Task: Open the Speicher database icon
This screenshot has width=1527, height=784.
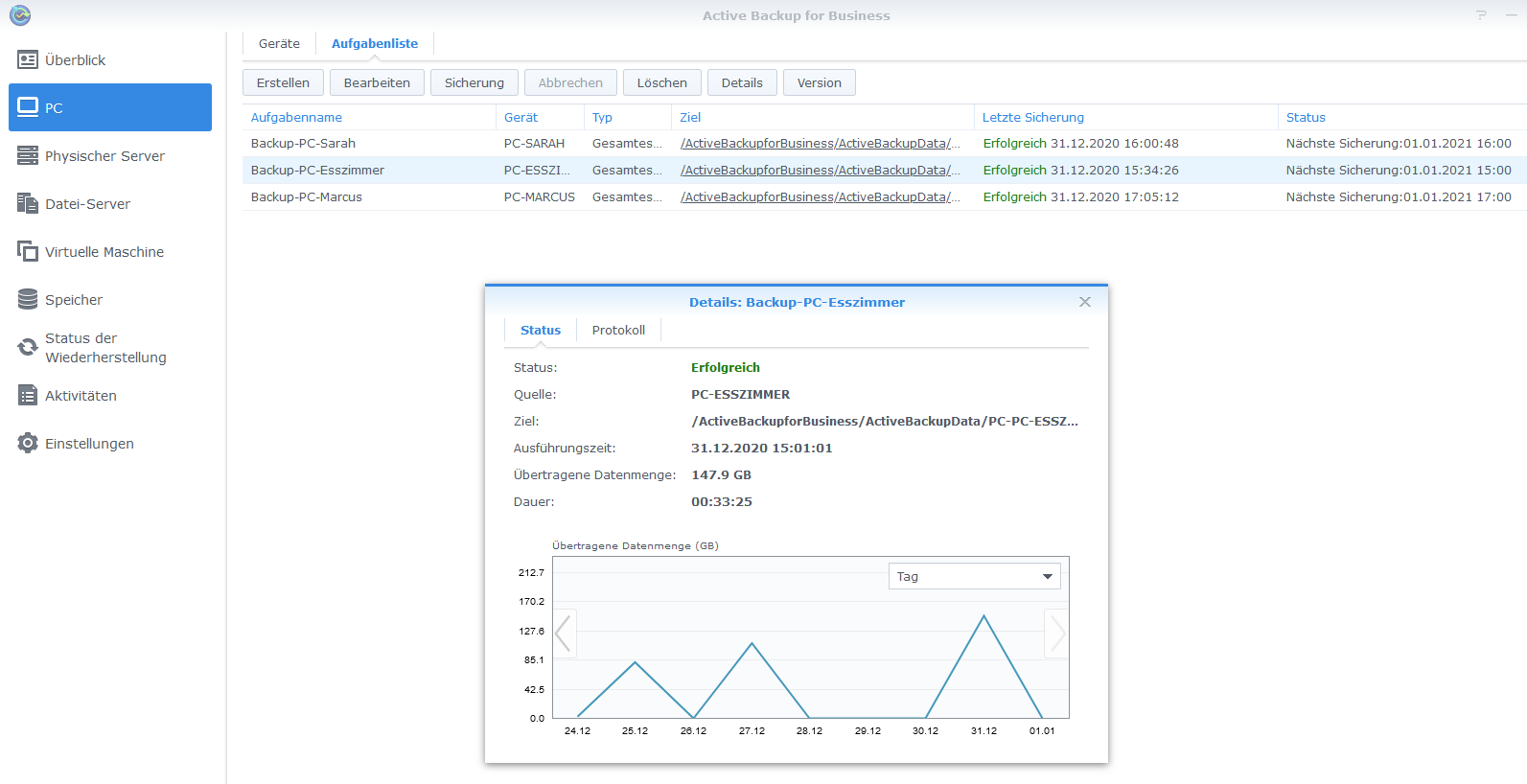Action: [x=28, y=299]
